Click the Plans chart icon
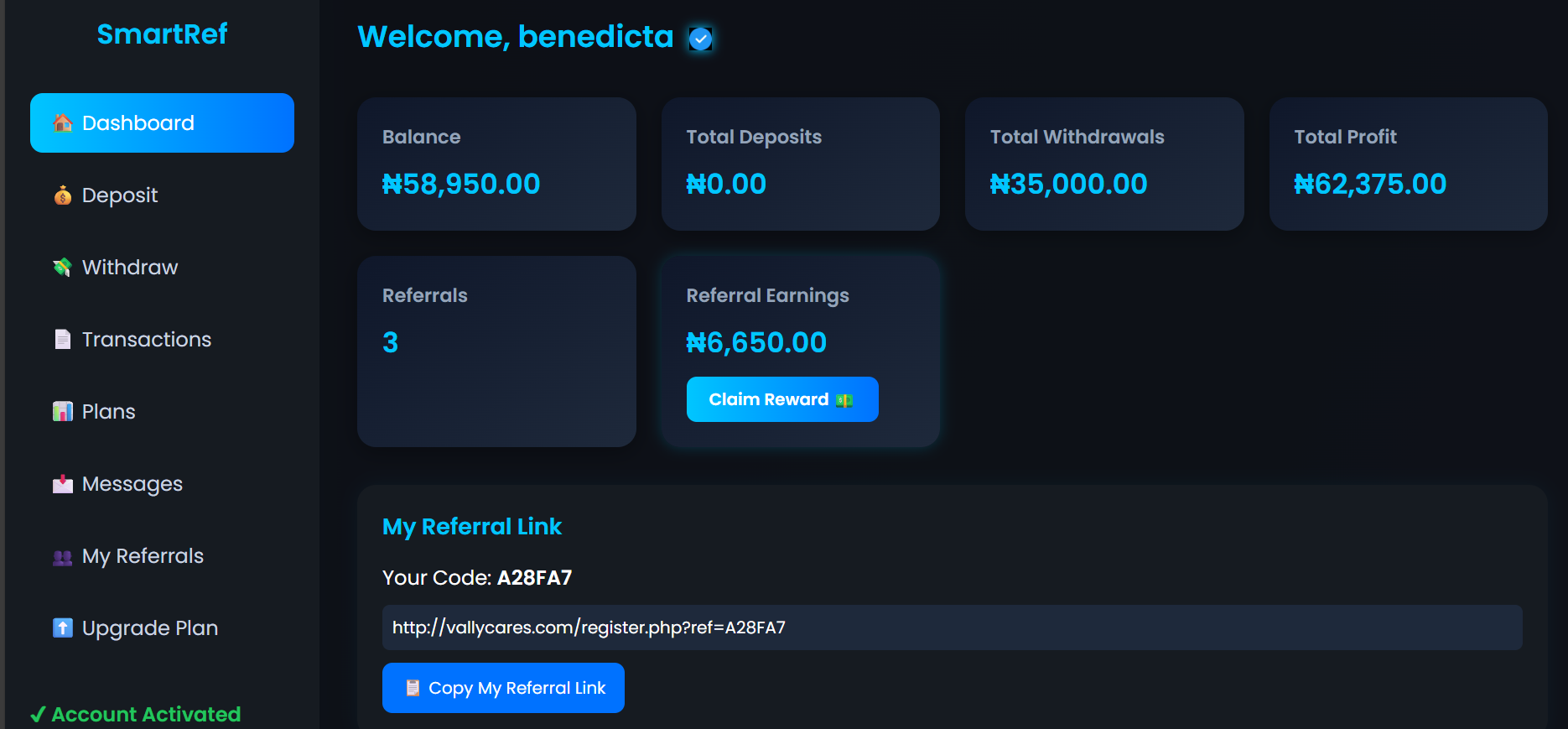Screen dimensions: 1568x729 pos(63,412)
